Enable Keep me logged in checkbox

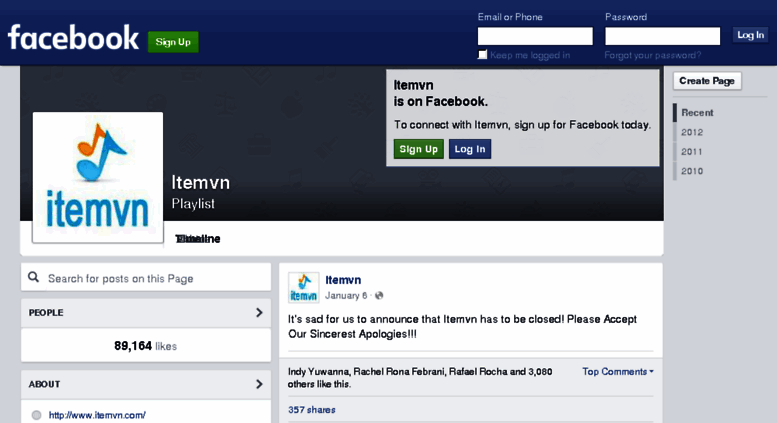click(x=482, y=54)
